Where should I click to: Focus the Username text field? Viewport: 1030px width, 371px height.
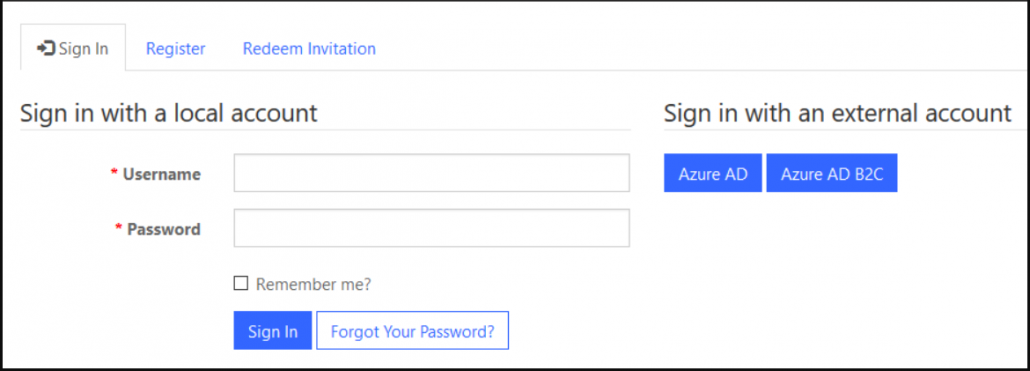[432, 173]
